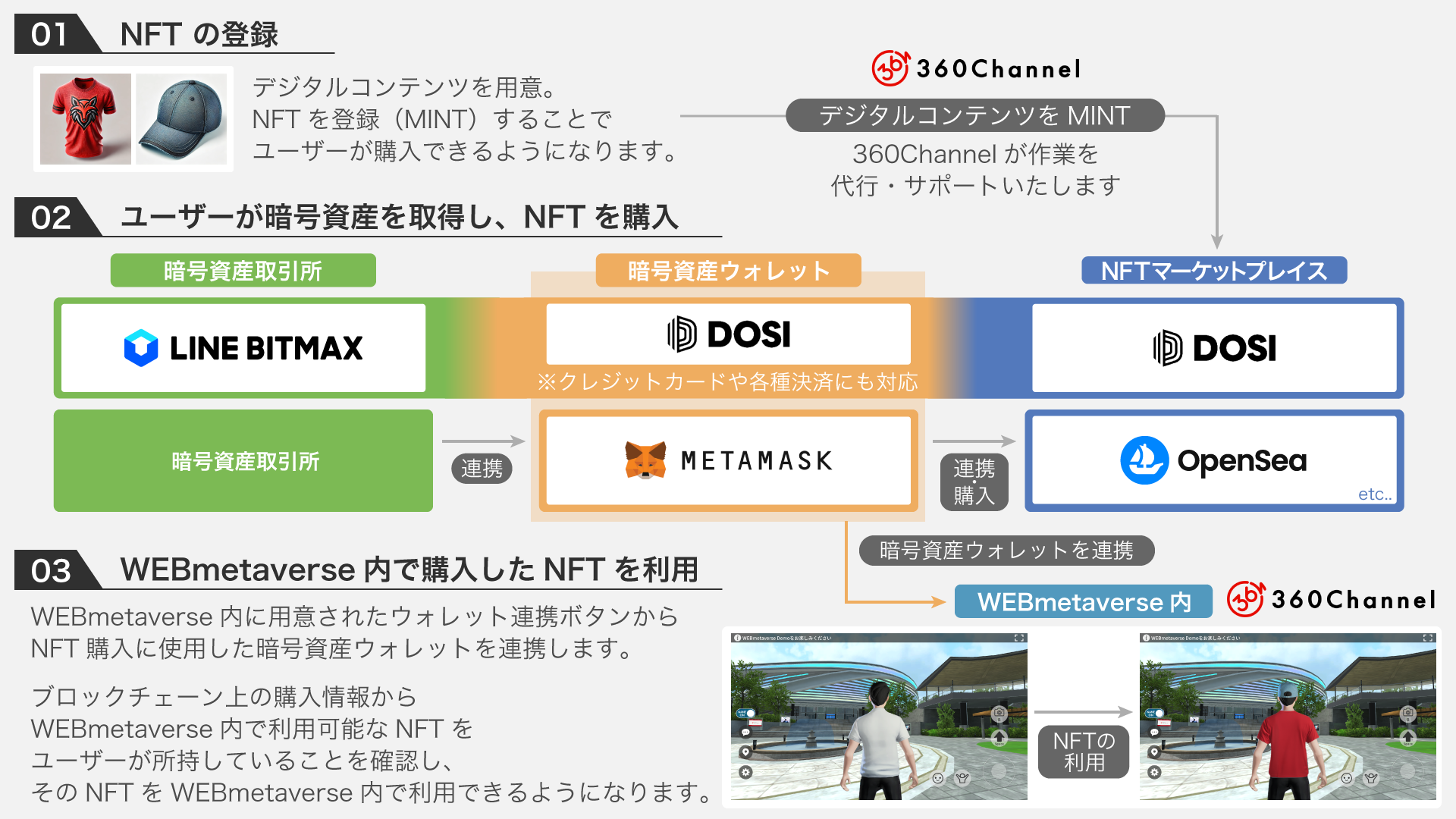Open chat bubble icon in white-shirt avatar view
The width and height of the screenshot is (1456, 819).
[x=746, y=733]
